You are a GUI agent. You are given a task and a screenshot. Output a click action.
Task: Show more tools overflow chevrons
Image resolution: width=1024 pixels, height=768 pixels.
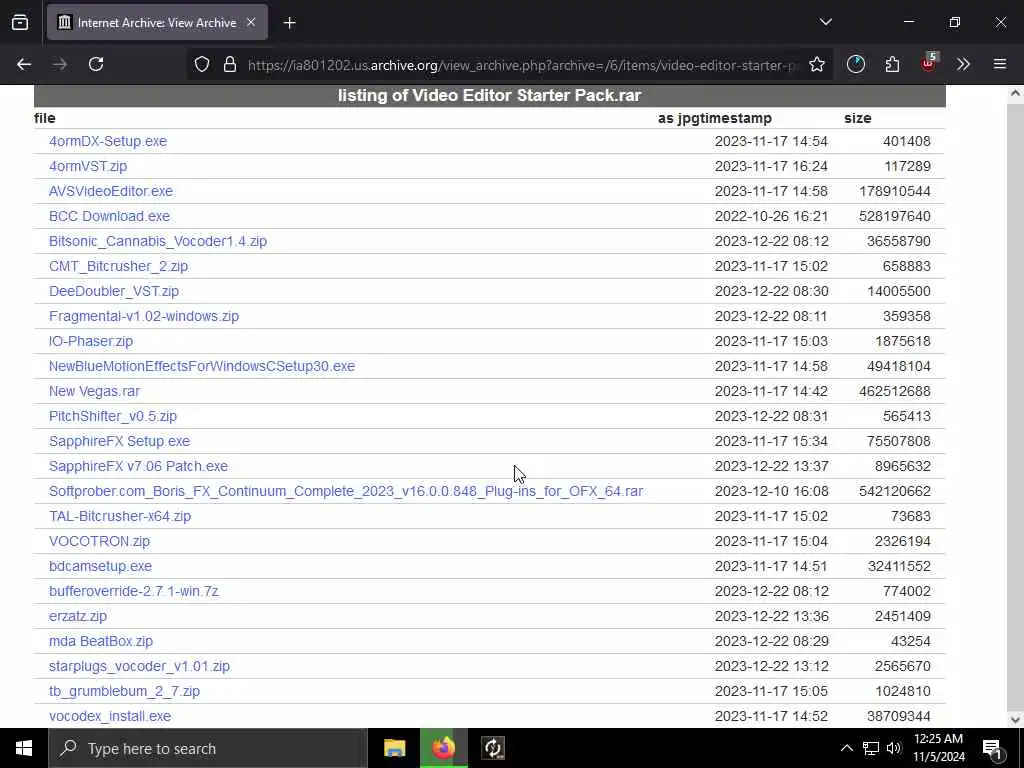click(963, 64)
